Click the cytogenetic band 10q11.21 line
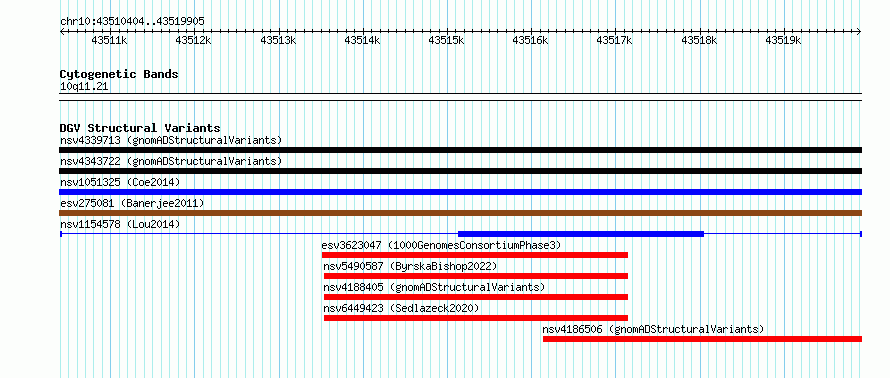This screenshot has width=890, height=378. coord(460,97)
